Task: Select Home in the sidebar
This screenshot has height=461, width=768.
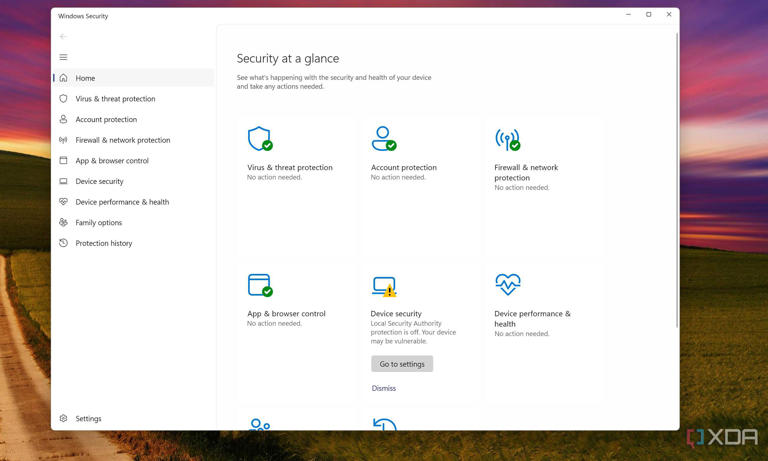Action: pyautogui.click(x=85, y=78)
